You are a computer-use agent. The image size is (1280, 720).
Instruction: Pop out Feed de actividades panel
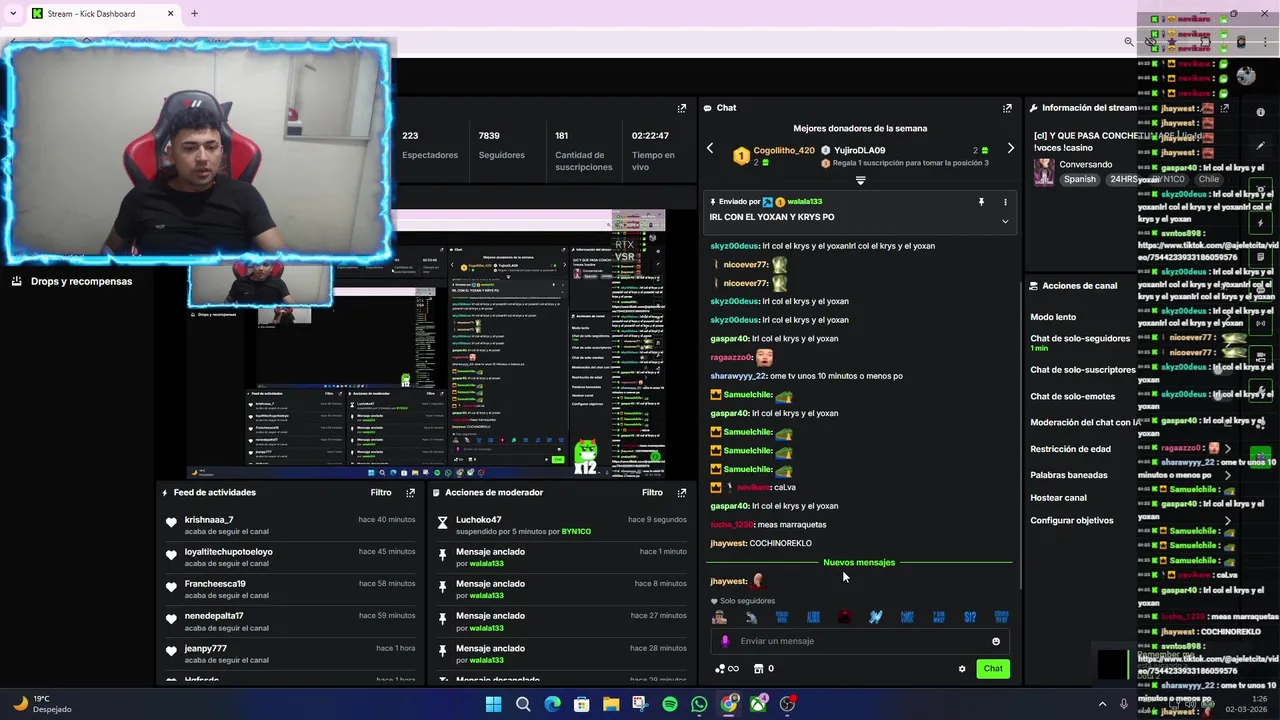pyautogui.click(x=410, y=493)
